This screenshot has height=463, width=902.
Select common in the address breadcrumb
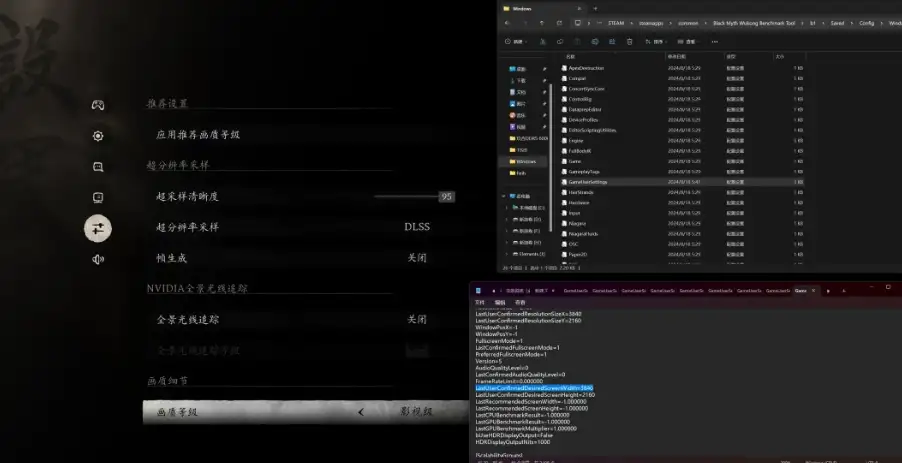688,24
